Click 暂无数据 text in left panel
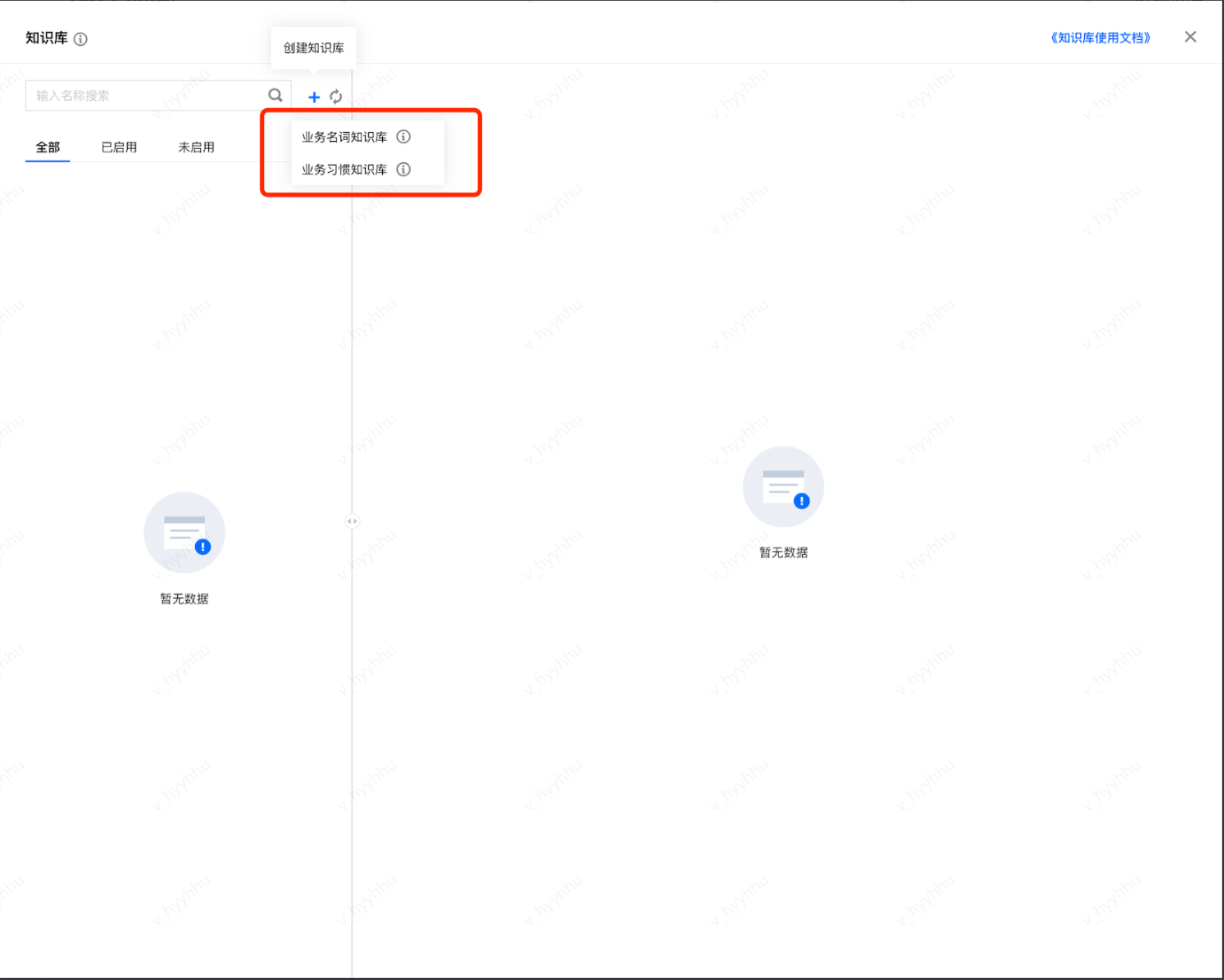 coord(184,599)
